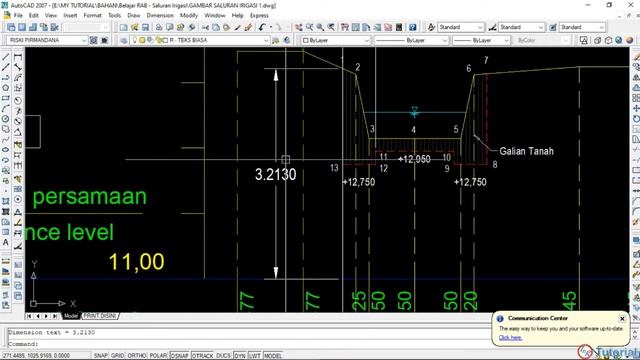Toggle DUCS in status bar
The width and height of the screenshot is (640, 360).
(223, 356)
